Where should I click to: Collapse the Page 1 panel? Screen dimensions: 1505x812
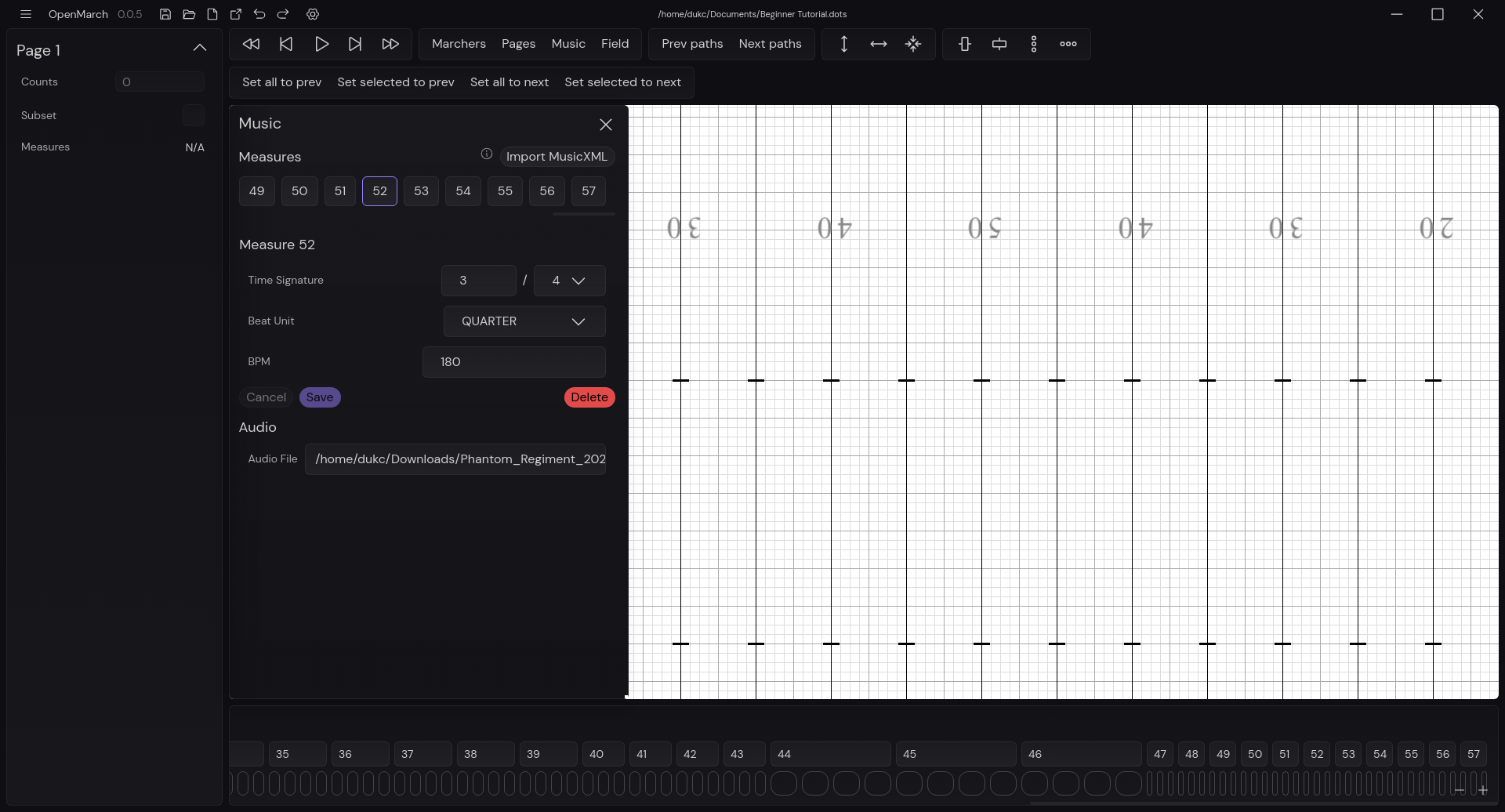(200, 48)
